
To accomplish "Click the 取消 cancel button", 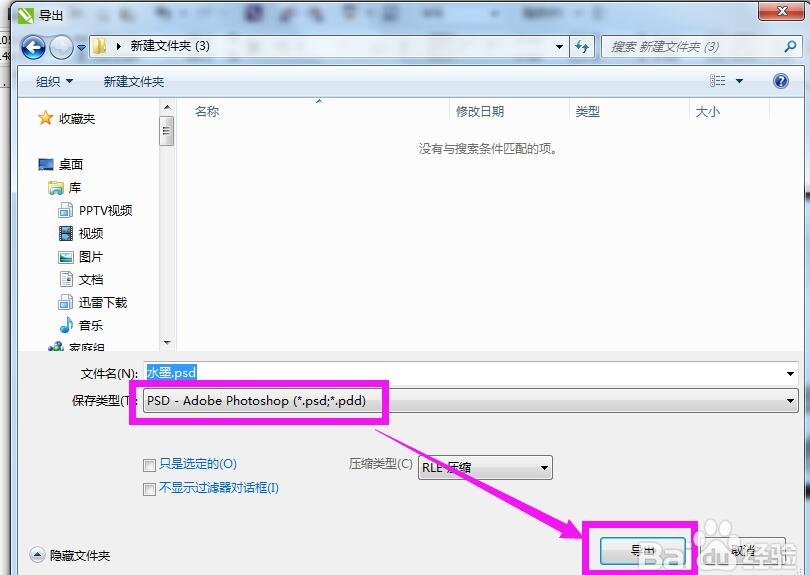I will point(744,551).
